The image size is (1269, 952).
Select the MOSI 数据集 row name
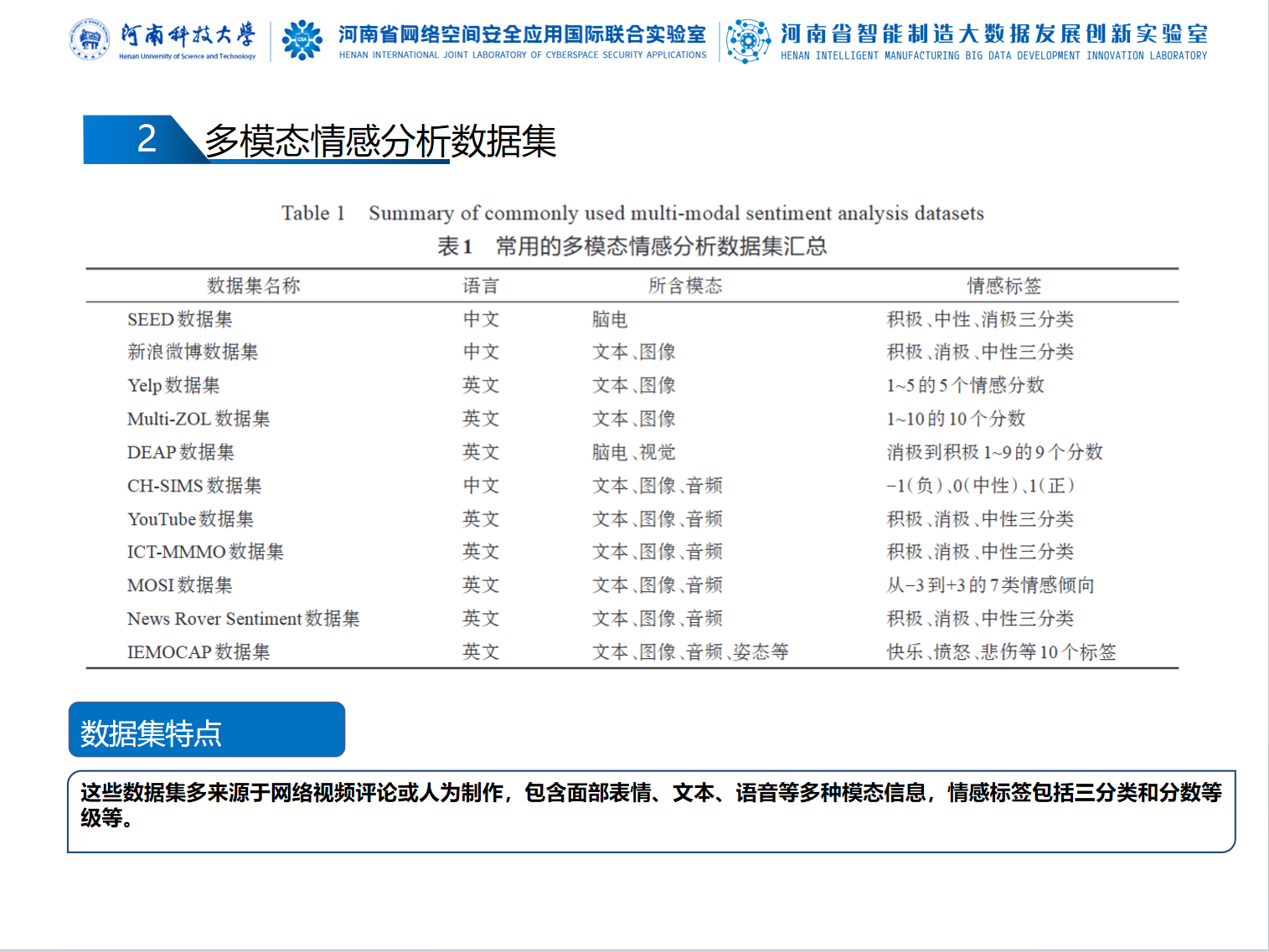pos(180,585)
